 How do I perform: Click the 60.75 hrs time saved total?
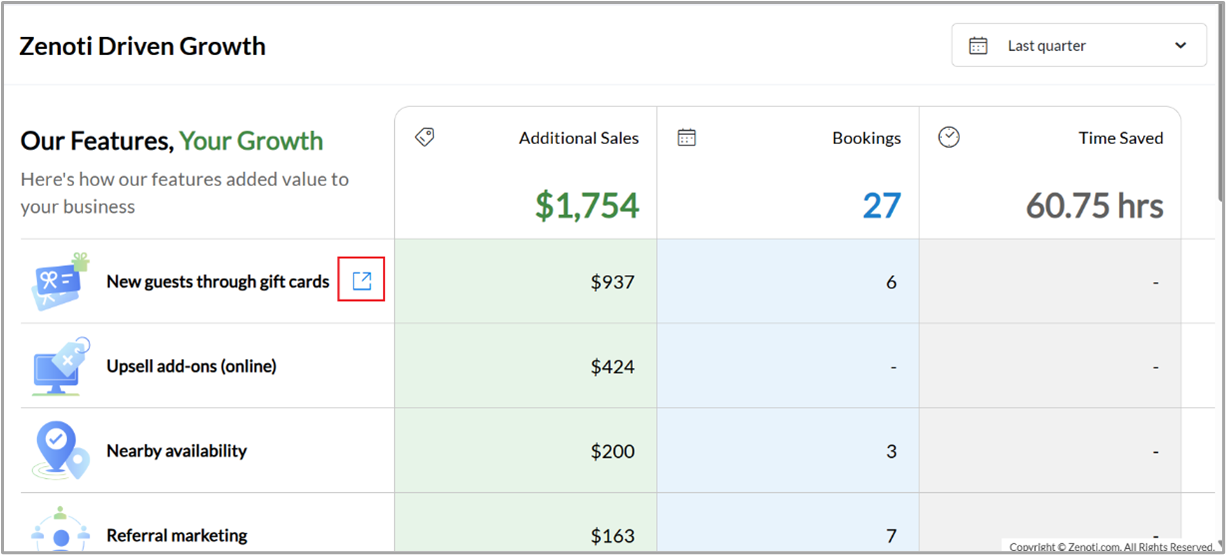tap(1094, 206)
